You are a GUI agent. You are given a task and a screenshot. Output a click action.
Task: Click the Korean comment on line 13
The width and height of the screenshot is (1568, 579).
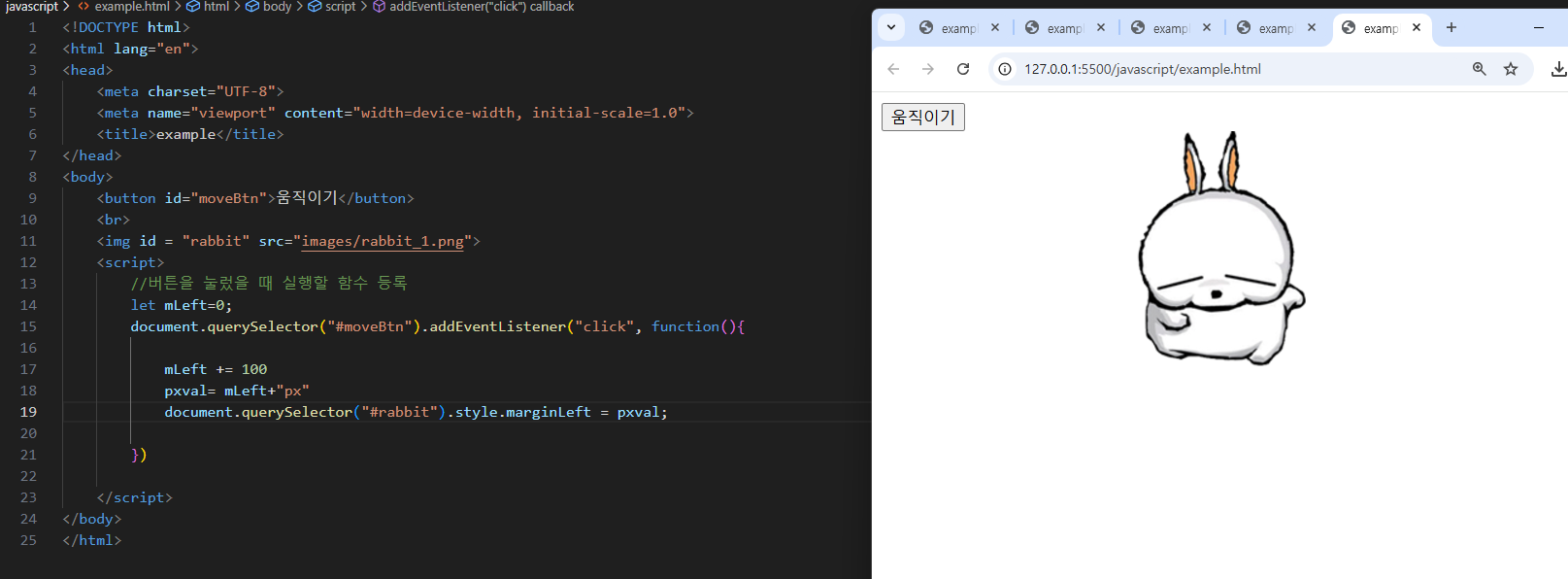[x=269, y=283]
